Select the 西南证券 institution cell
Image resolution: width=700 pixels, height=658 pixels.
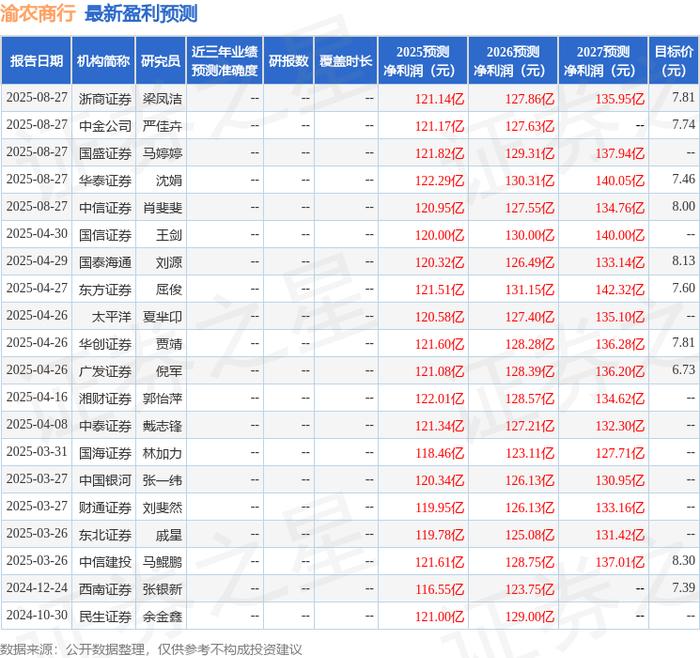coord(105,589)
